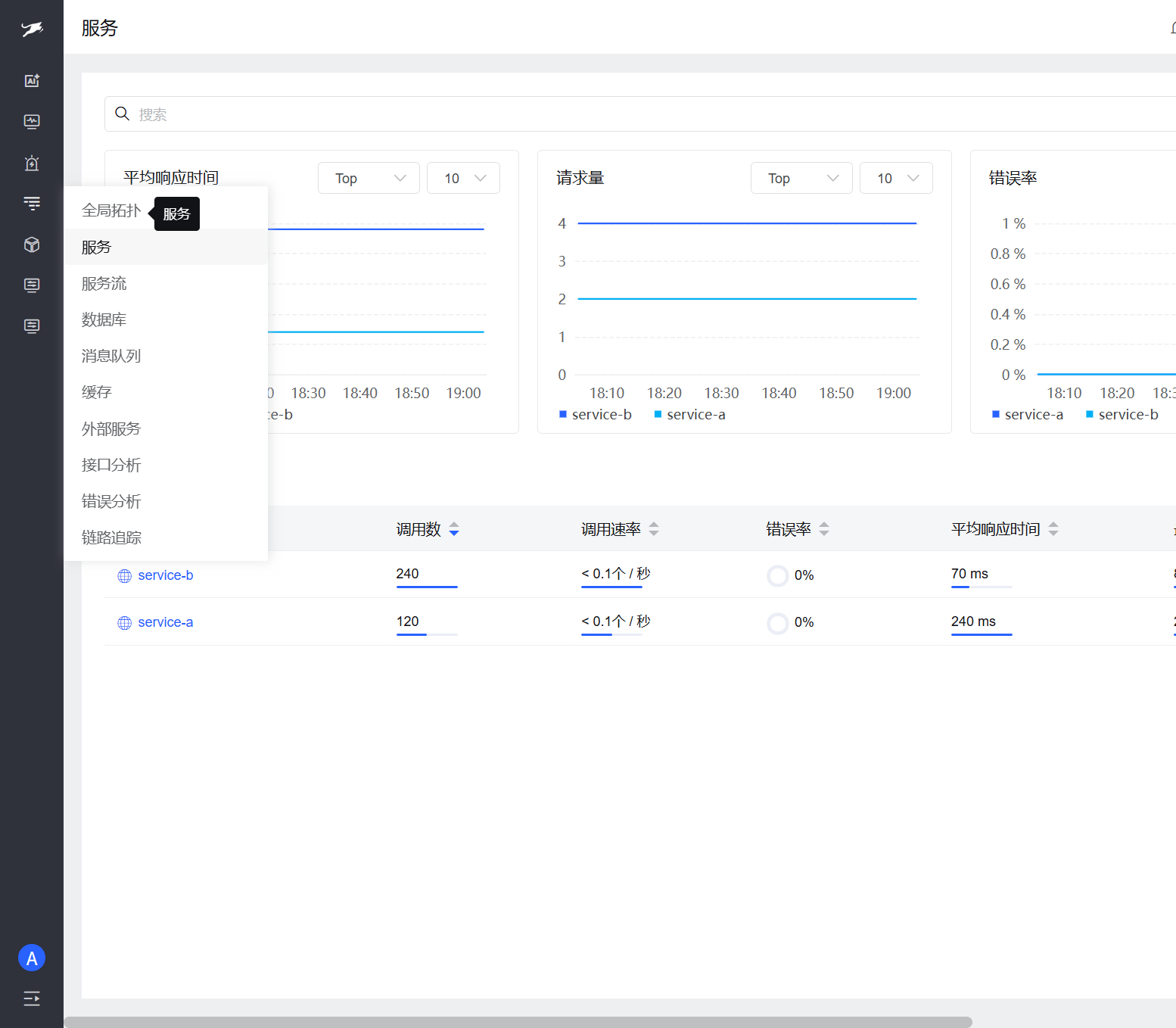Select 服务流 menu item
This screenshot has width=1176, height=1028.
166,283
